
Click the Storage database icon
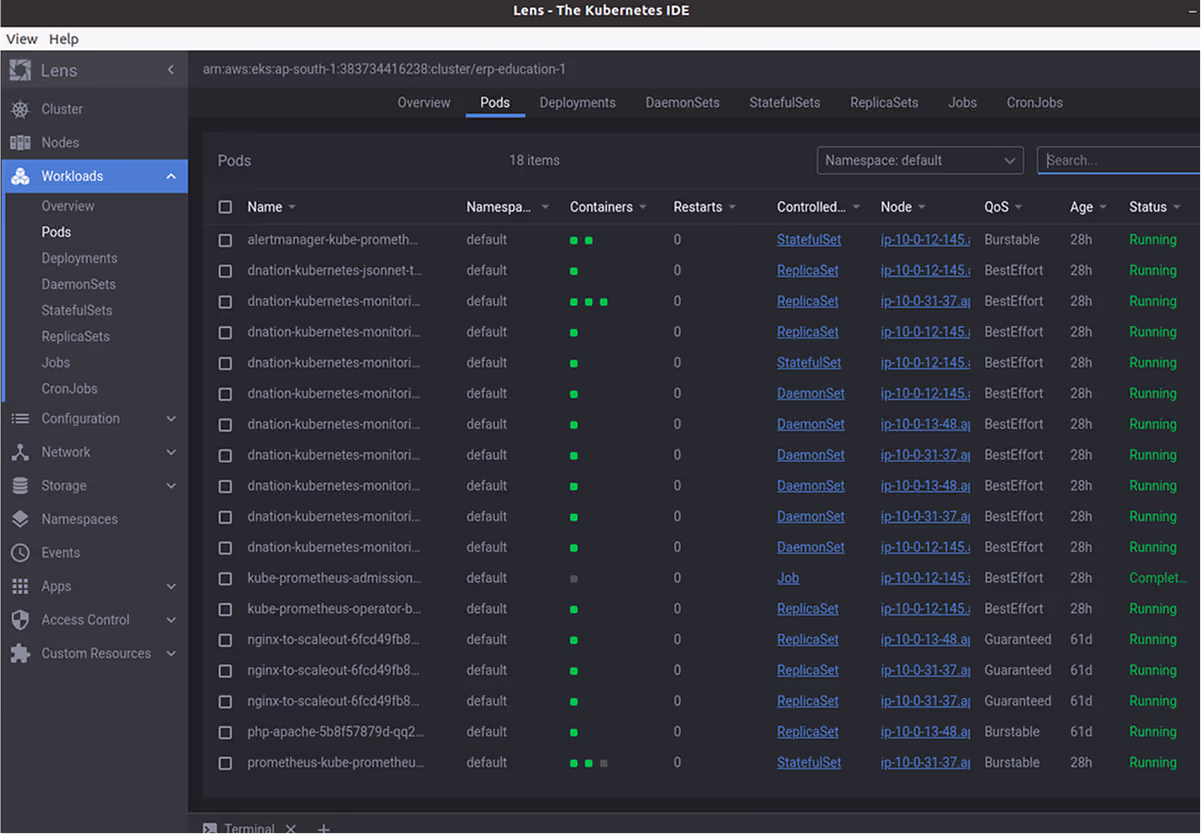tap(20, 486)
